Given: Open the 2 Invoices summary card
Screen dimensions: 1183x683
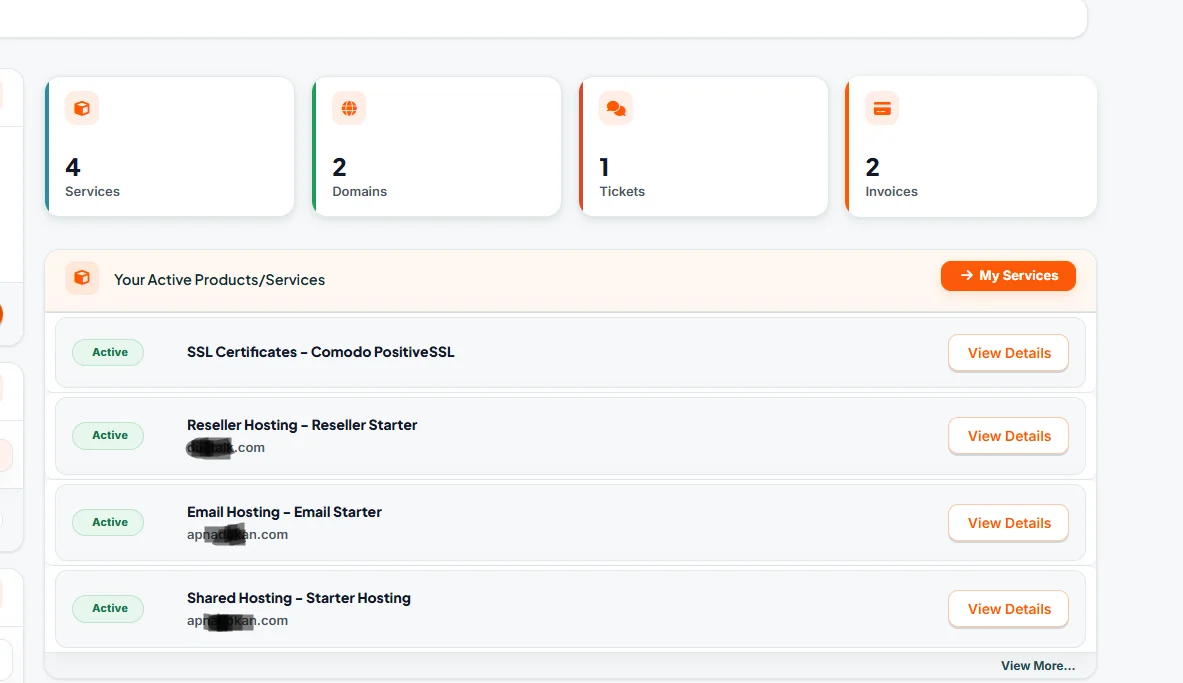Looking at the screenshot, I should coord(971,146).
